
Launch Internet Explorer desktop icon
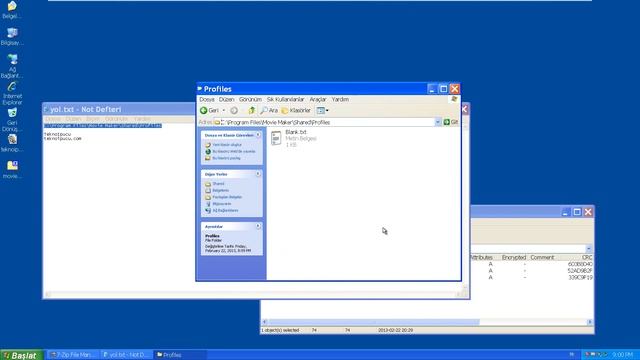tap(12, 93)
